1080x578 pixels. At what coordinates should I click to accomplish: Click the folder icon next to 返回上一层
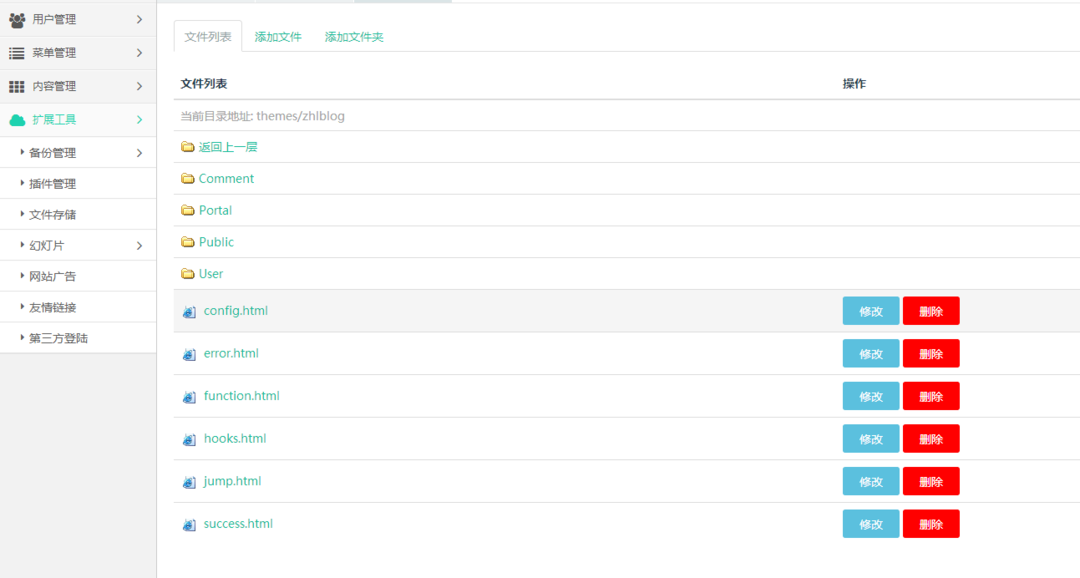tap(187, 147)
